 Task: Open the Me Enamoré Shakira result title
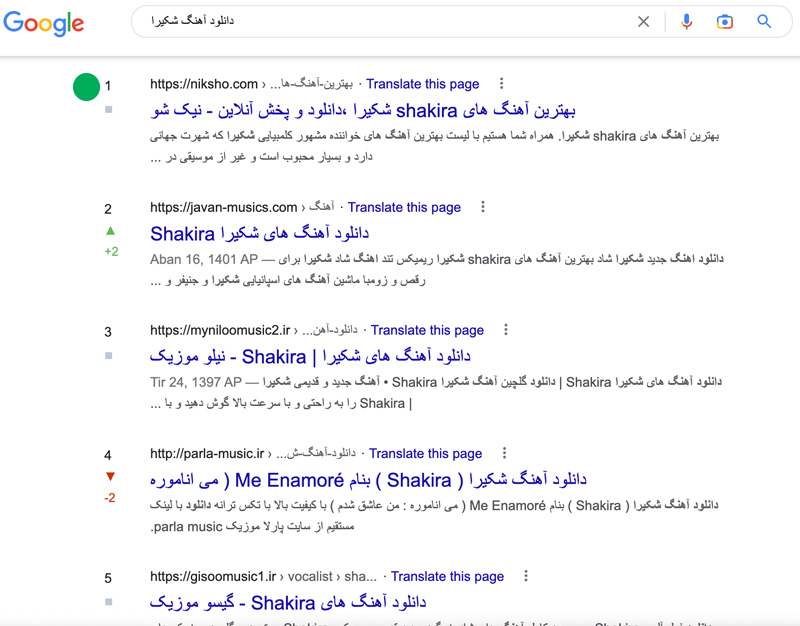tap(368, 480)
